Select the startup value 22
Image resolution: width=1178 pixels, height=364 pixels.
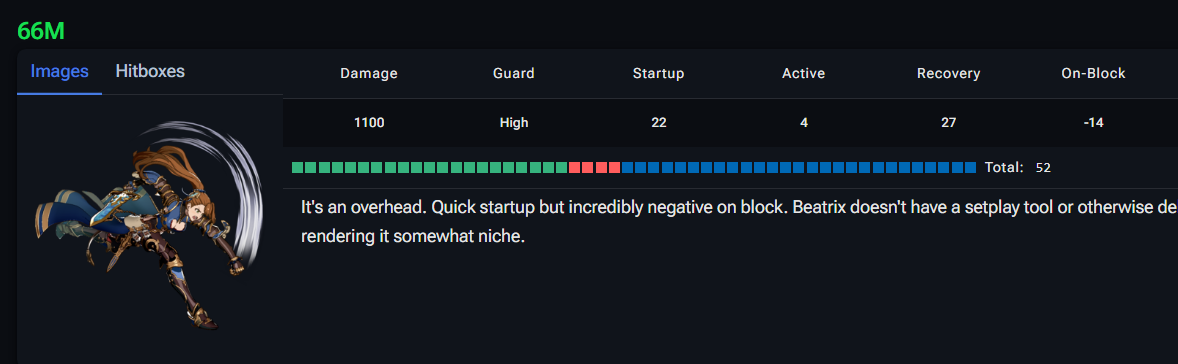click(x=659, y=123)
